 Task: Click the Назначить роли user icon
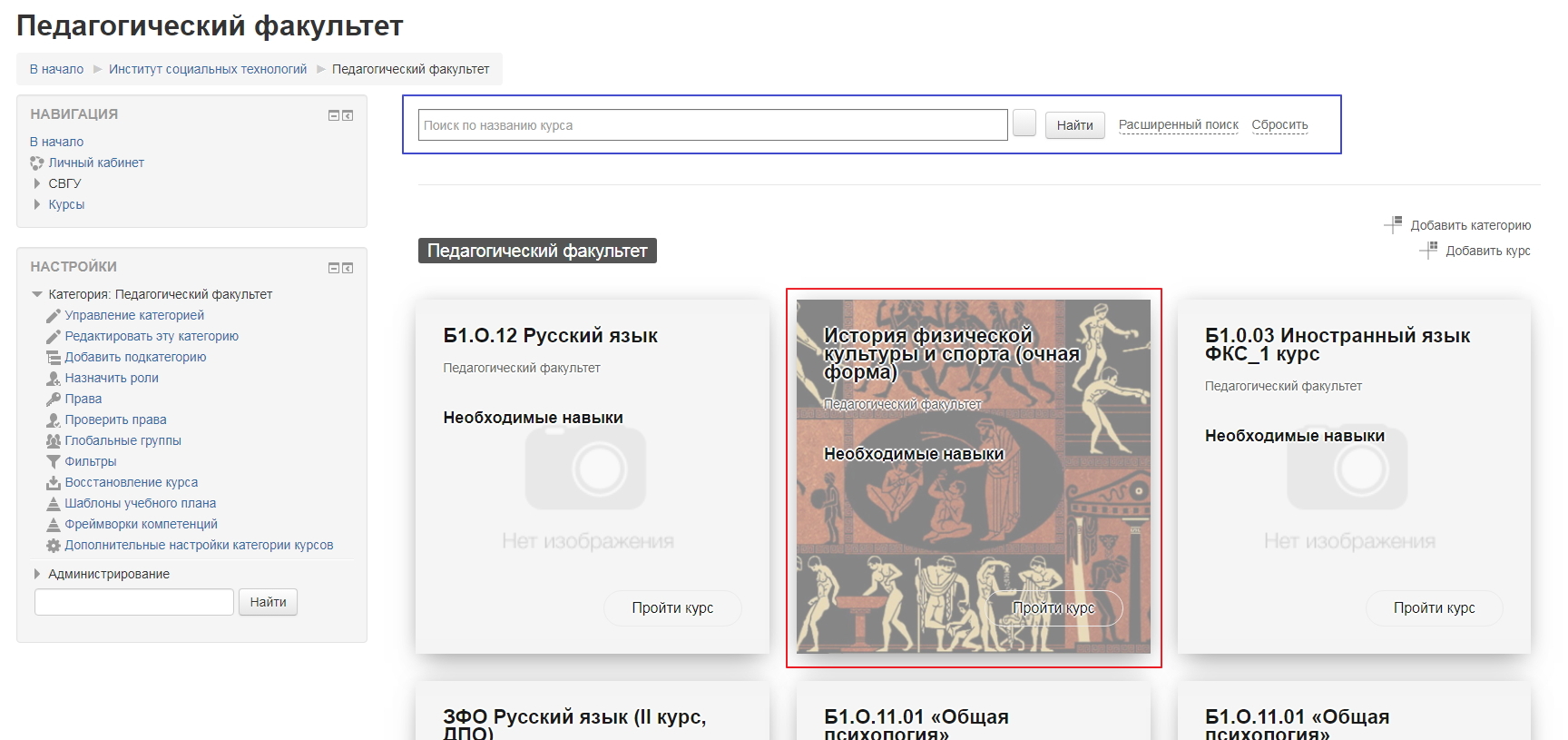point(54,379)
